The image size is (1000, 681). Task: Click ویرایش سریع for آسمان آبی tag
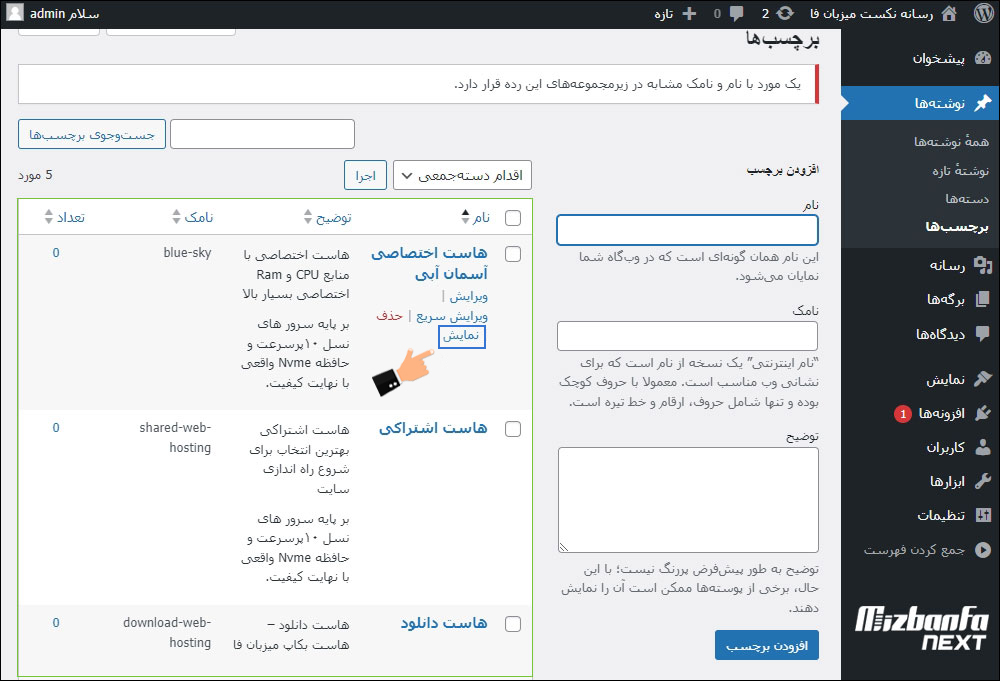pos(452,316)
